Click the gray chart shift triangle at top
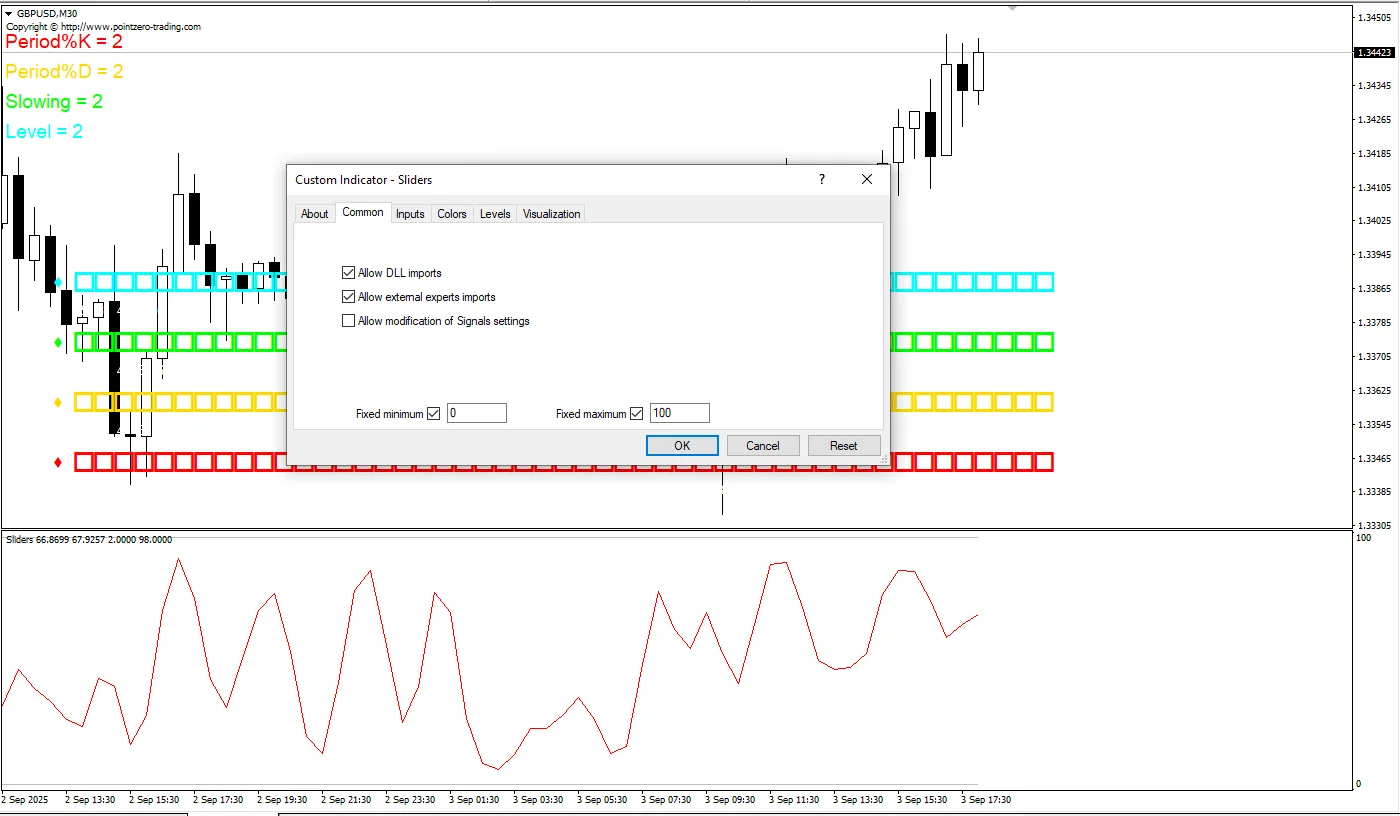 point(1012,8)
